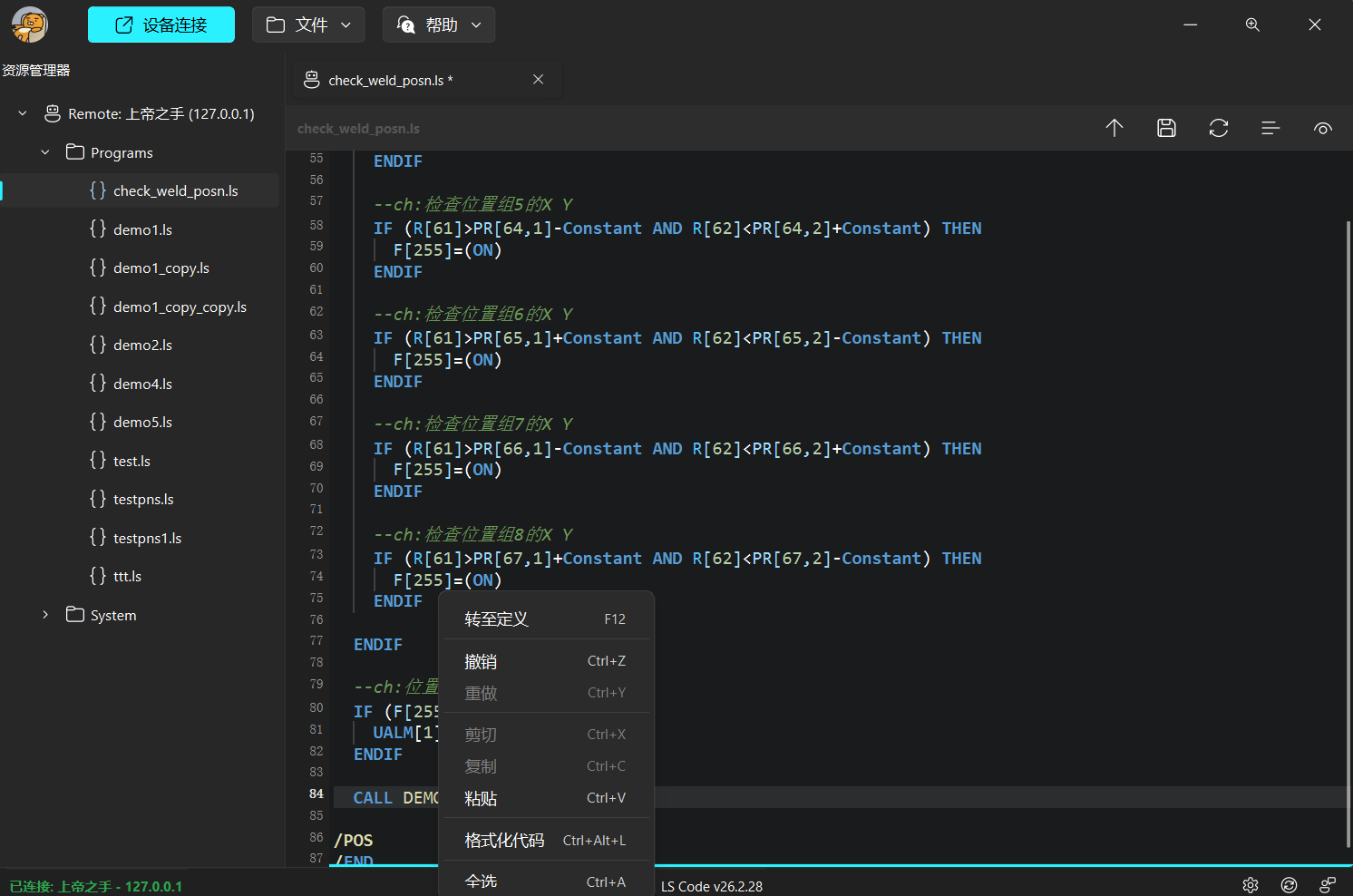The width and height of the screenshot is (1353, 896).
Task: Click the circular sync icon in status bar
Action: click(1289, 885)
